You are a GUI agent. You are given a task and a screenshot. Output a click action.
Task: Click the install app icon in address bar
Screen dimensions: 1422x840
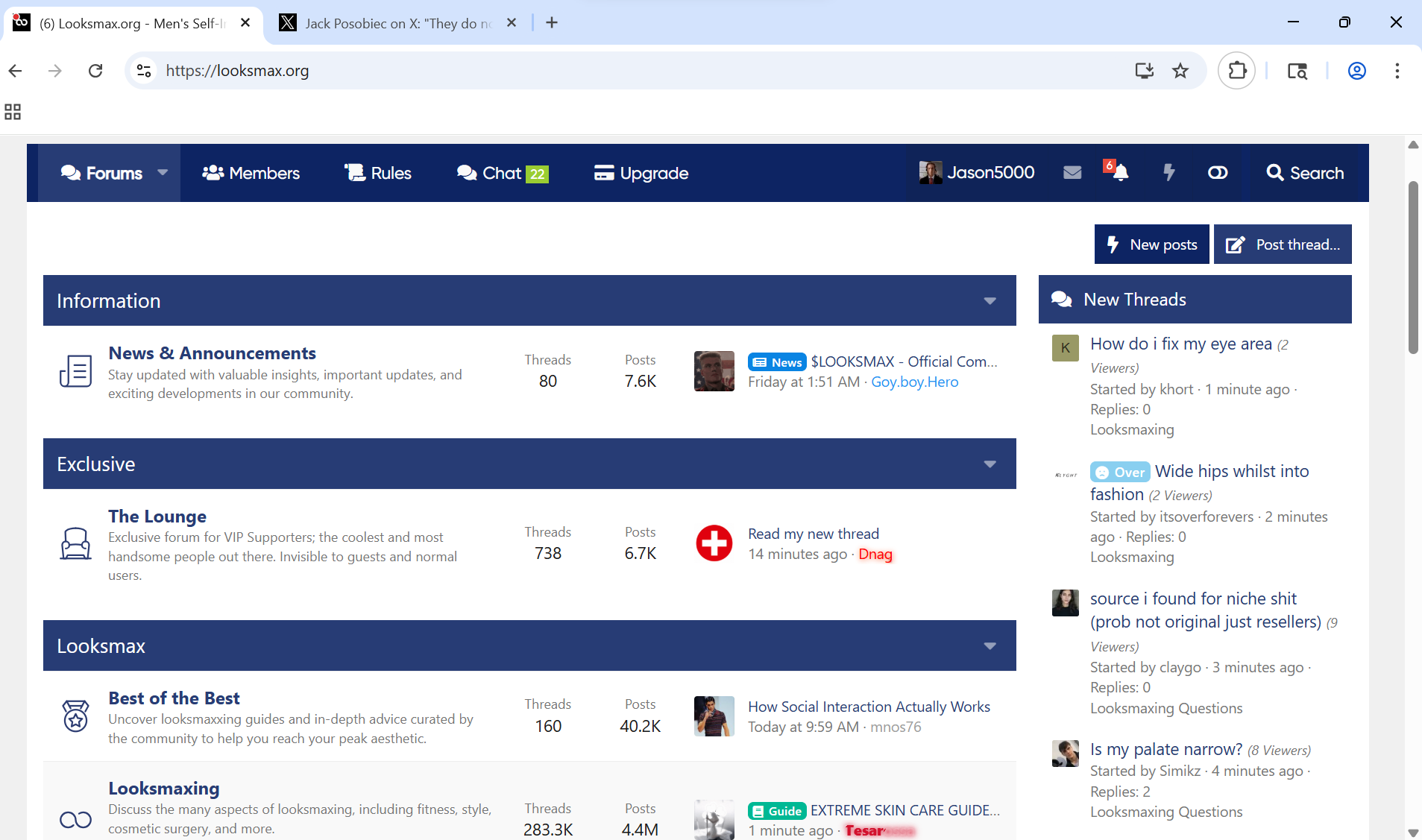1144,71
